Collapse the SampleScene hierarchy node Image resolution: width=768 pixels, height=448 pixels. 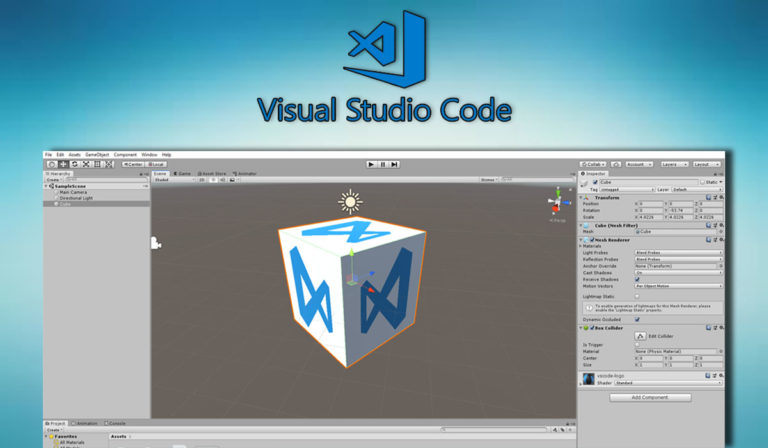pyautogui.click(x=46, y=186)
